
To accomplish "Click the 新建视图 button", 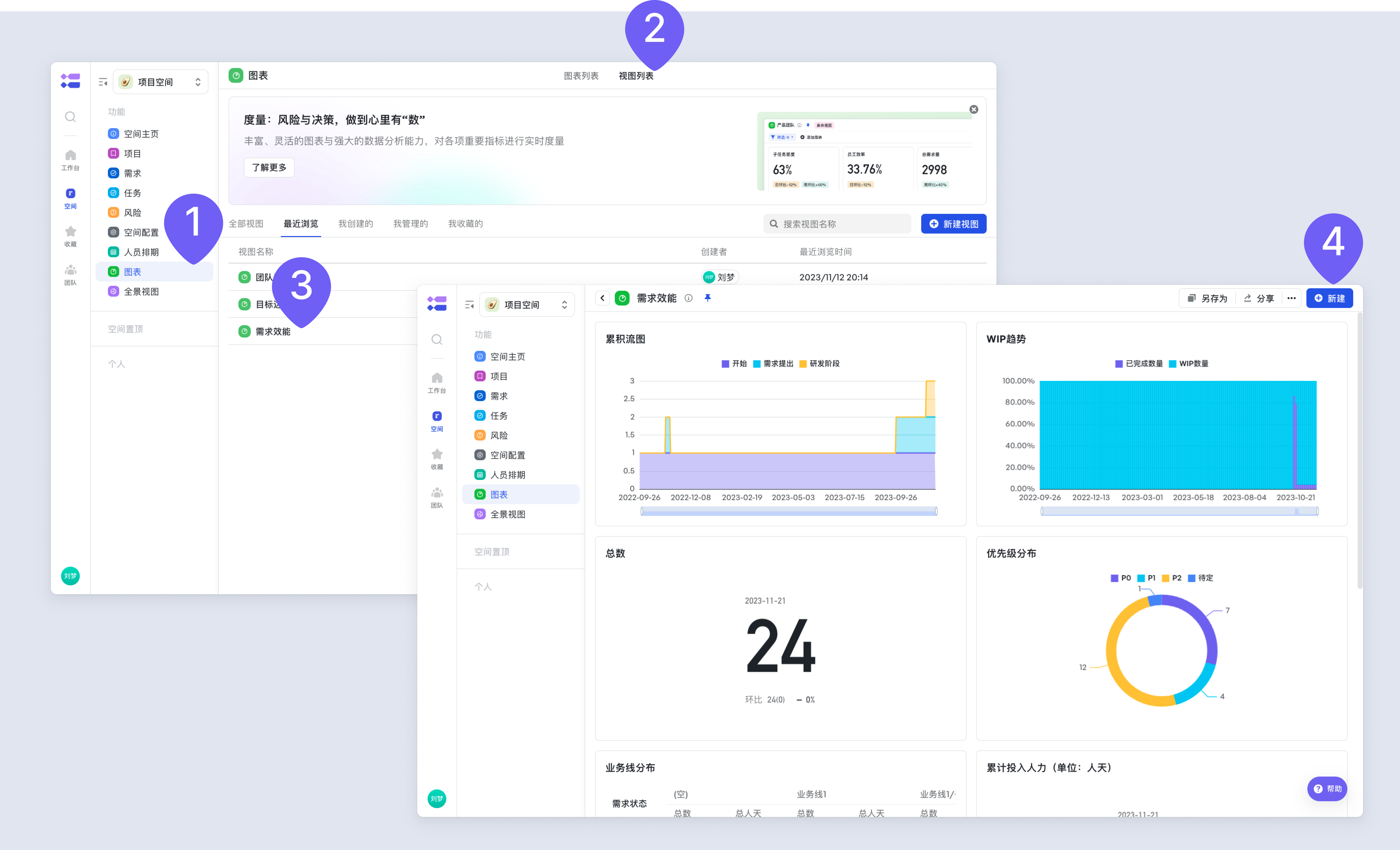I will 953,224.
